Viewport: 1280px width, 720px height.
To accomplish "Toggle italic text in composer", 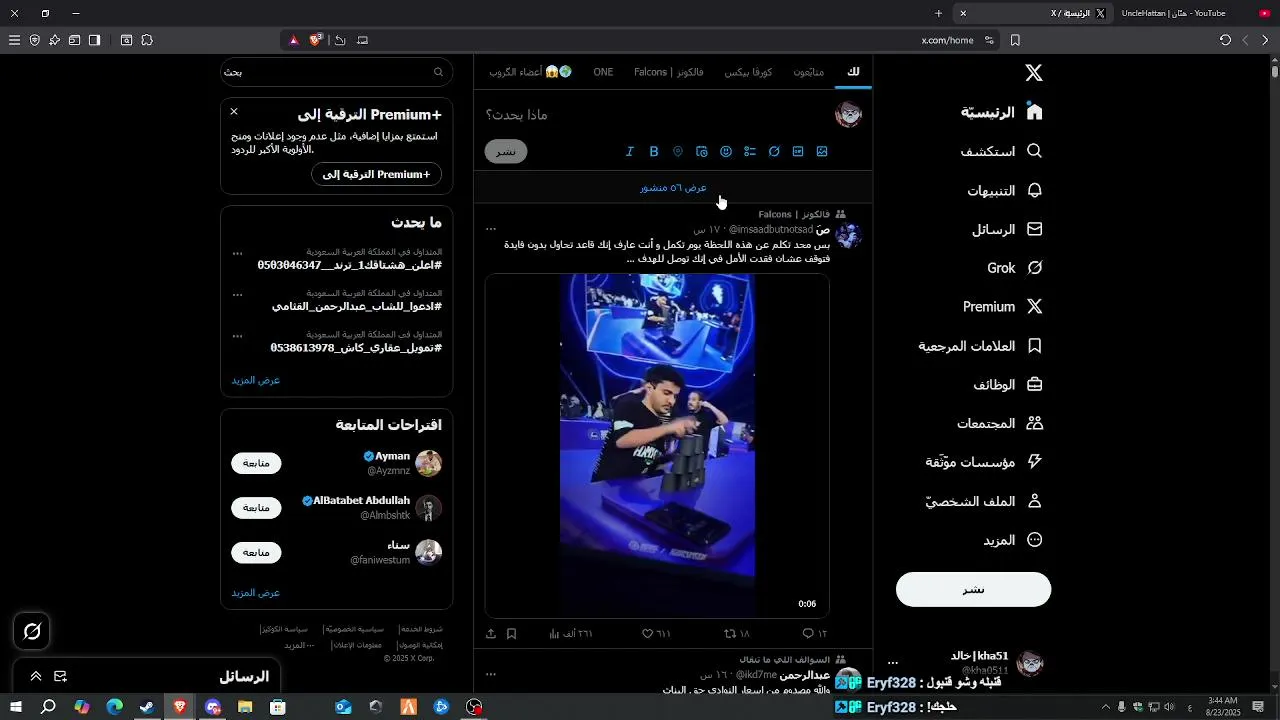I will click(630, 152).
